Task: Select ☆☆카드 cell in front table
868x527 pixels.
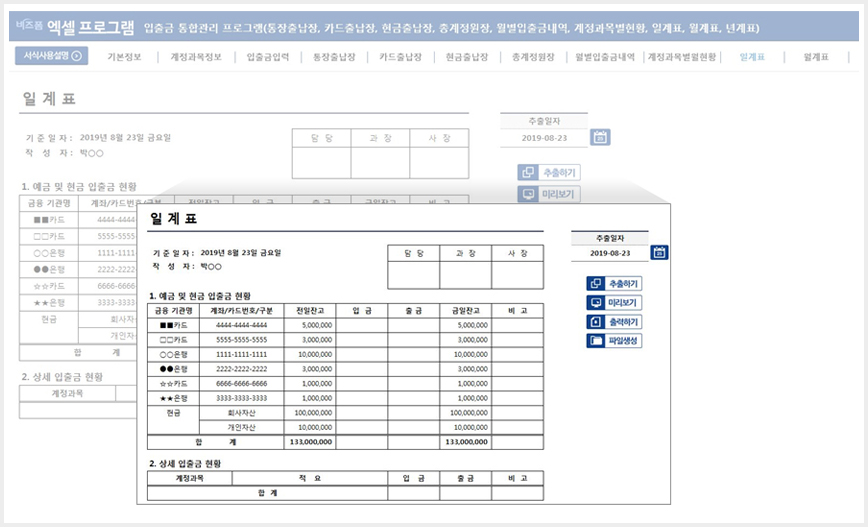Action: point(173,383)
